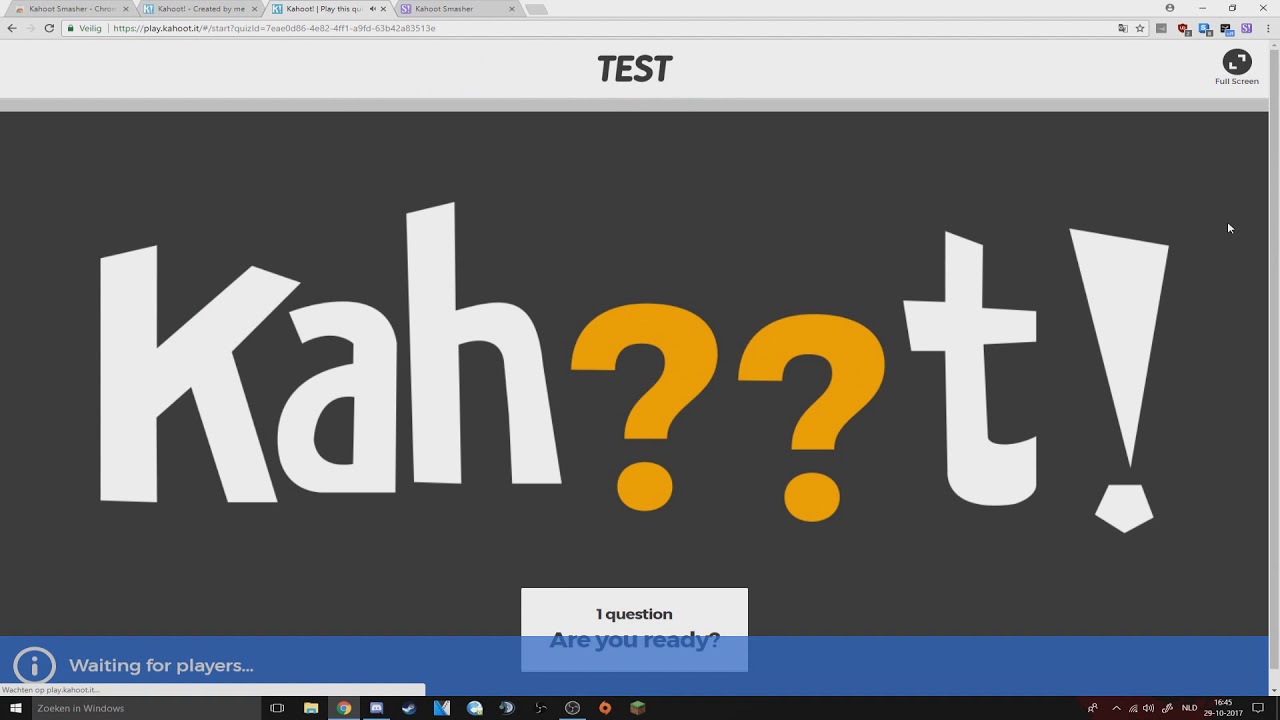Open a new tab with the new-tab button
The image size is (1280, 720).
pyautogui.click(x=536, y=9)
